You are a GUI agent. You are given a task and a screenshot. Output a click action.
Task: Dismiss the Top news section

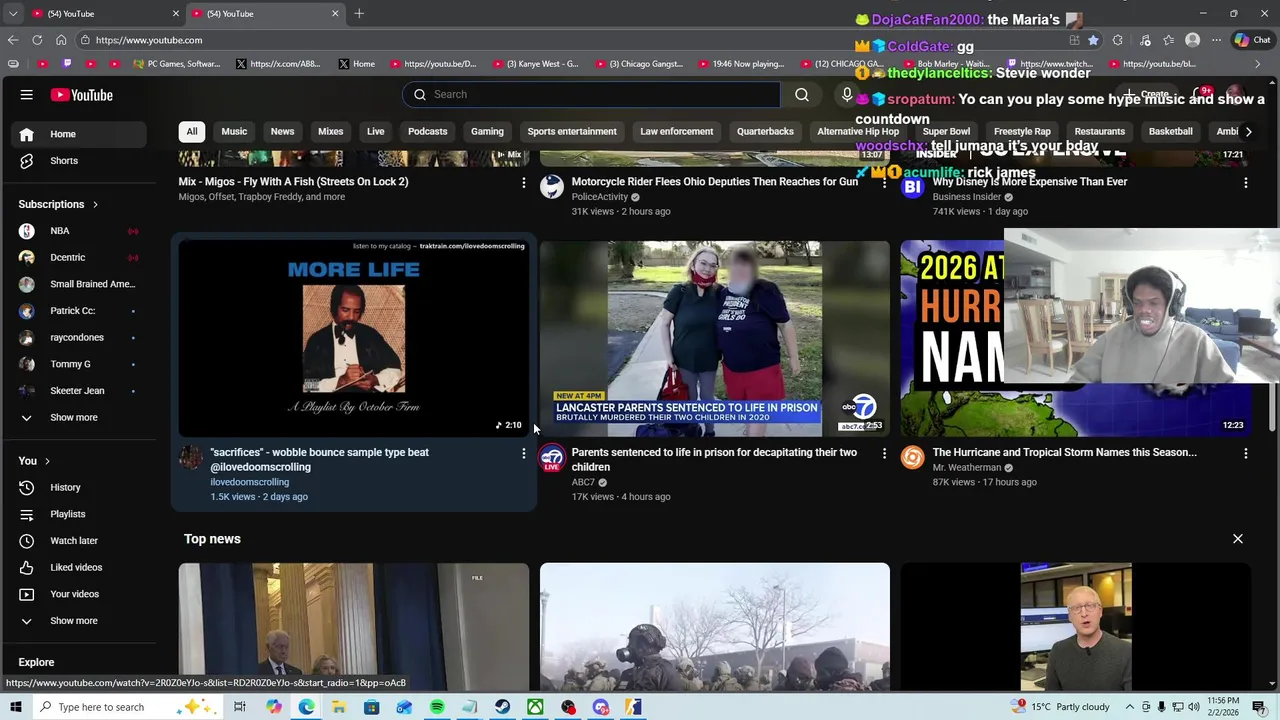point(1237,539)
